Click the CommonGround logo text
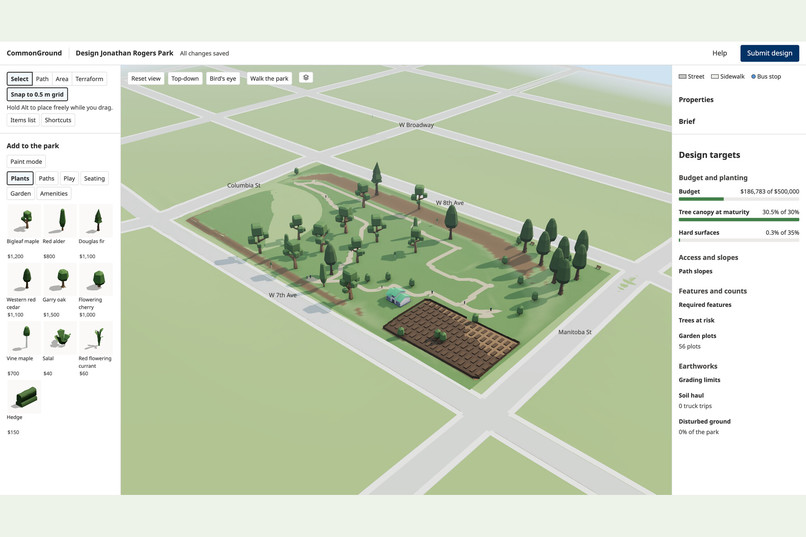The height and width of the screenshot is (537, 806). [x=34, y=53]
